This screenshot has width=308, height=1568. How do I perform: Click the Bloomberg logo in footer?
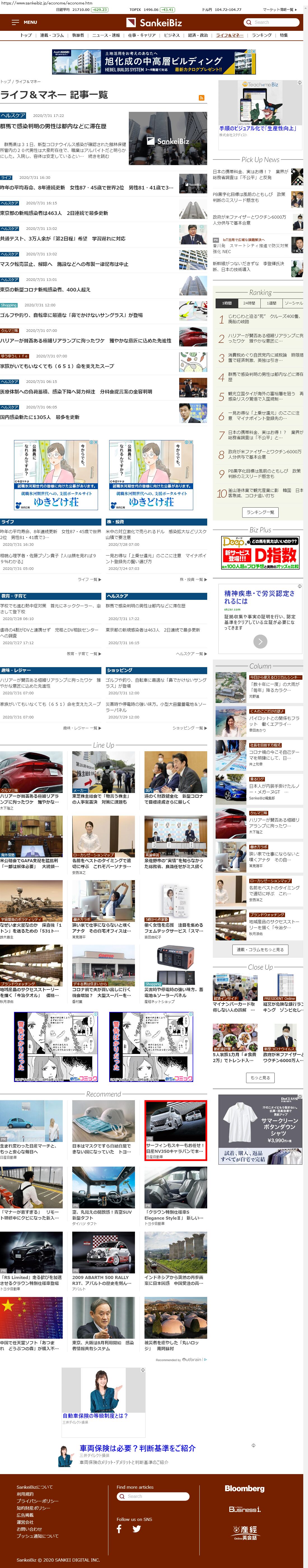point(244,1488)
